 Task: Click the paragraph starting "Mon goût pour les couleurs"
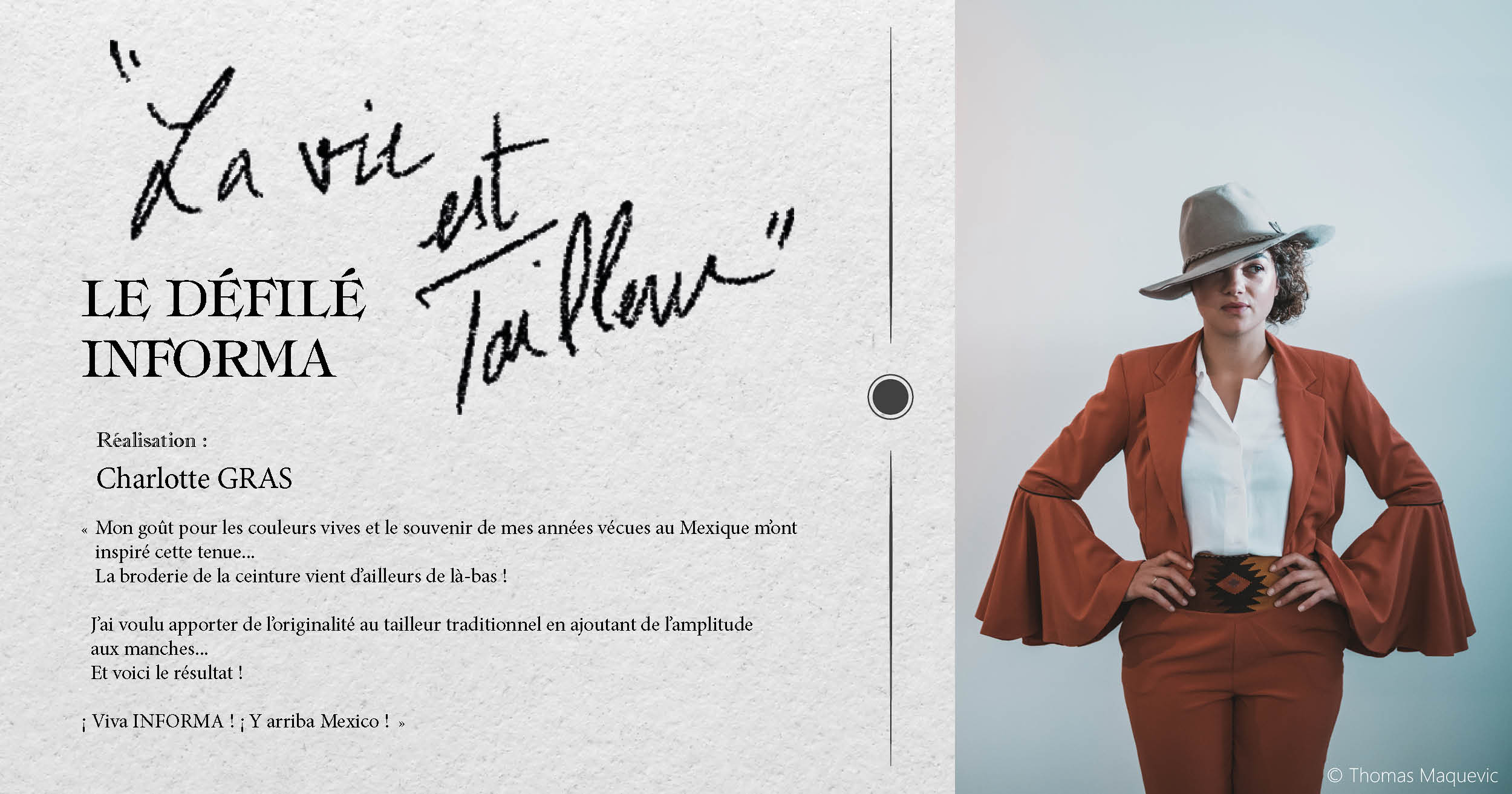pyautogui.click(x=440, y=539)
